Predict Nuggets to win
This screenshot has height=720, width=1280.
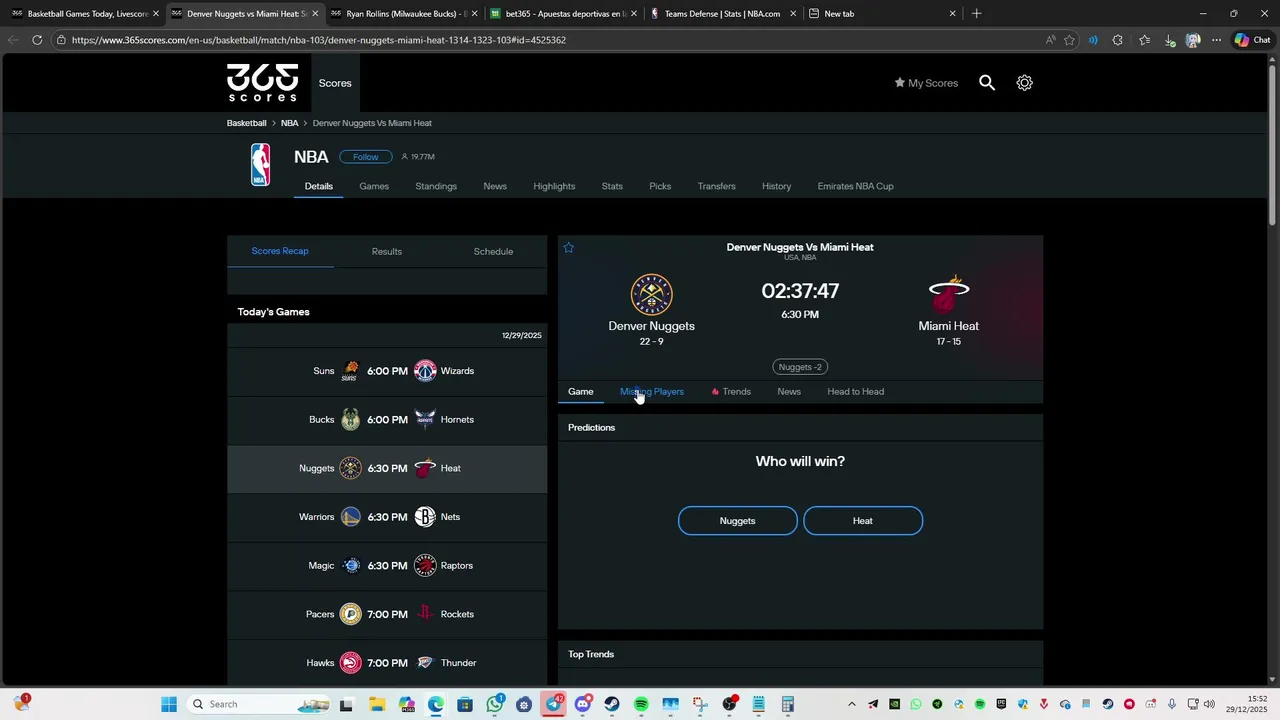[738, 521]
